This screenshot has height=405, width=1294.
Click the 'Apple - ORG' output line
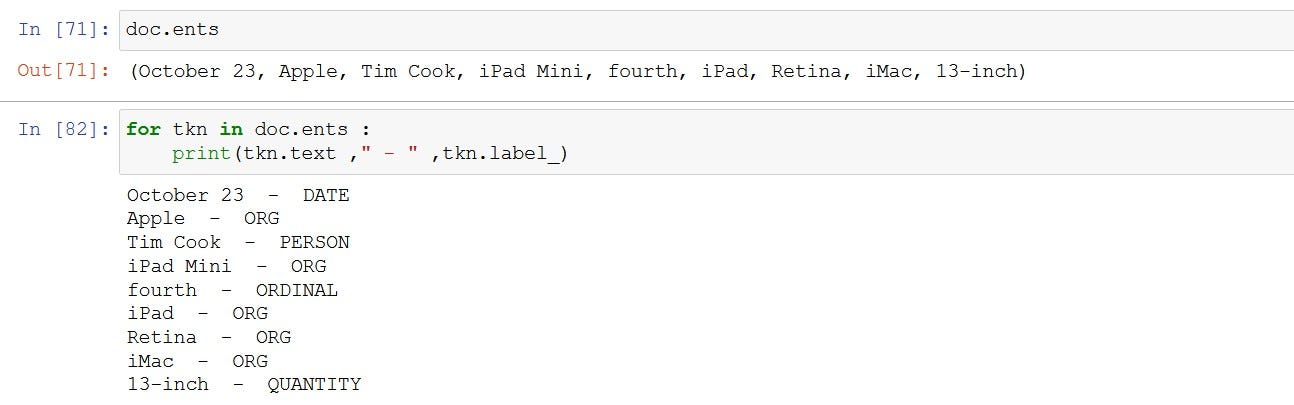pos(203,219)
